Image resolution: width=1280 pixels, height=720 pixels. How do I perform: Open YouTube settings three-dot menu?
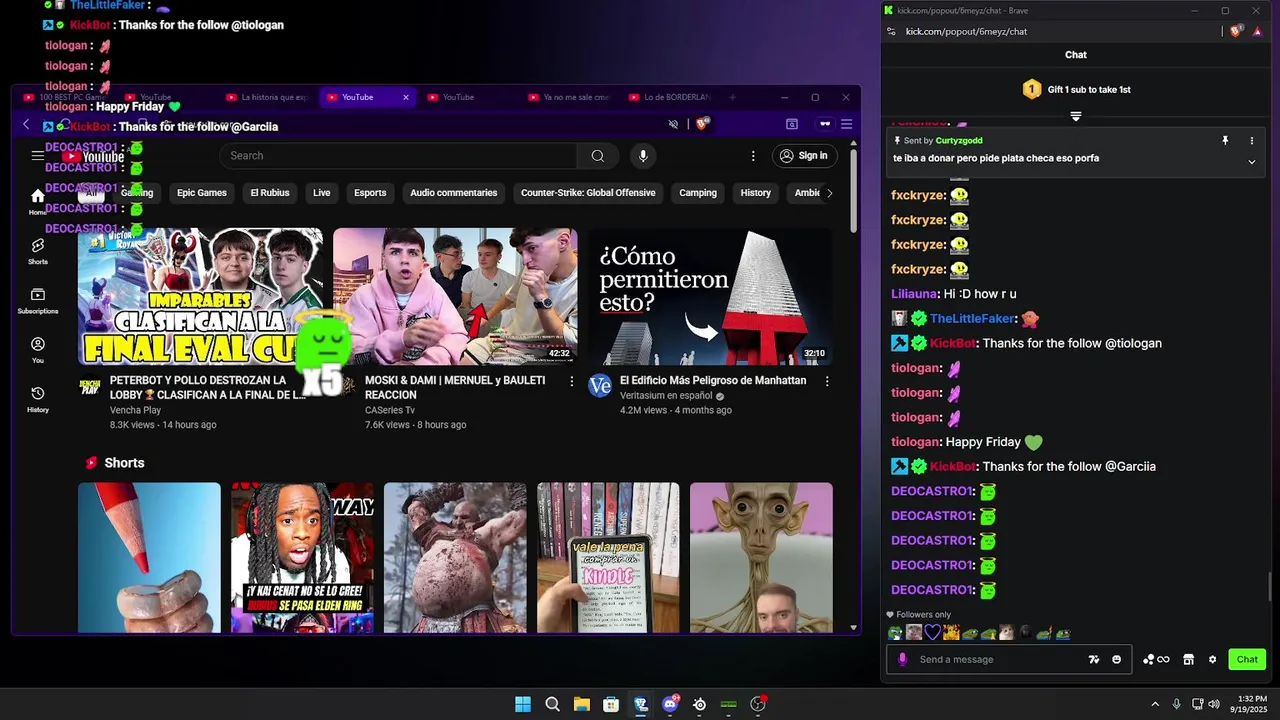(753, 156)
